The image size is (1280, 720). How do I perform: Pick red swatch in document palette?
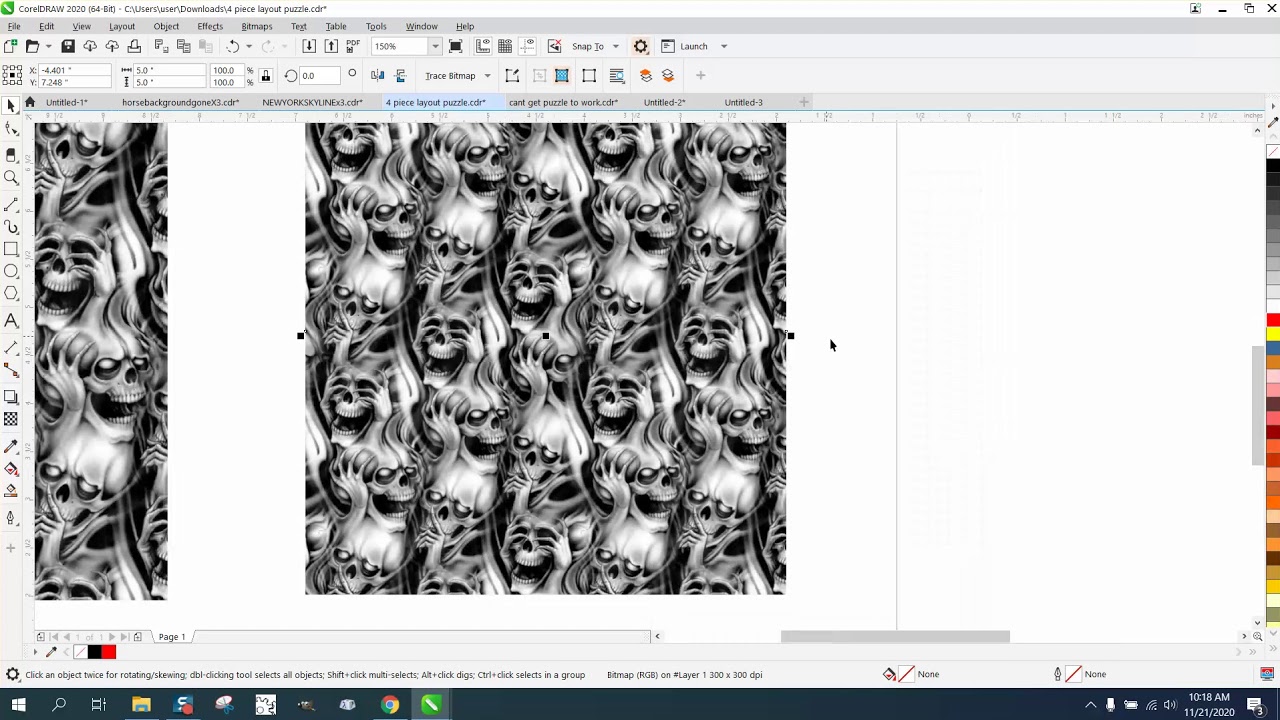point(109,652)
